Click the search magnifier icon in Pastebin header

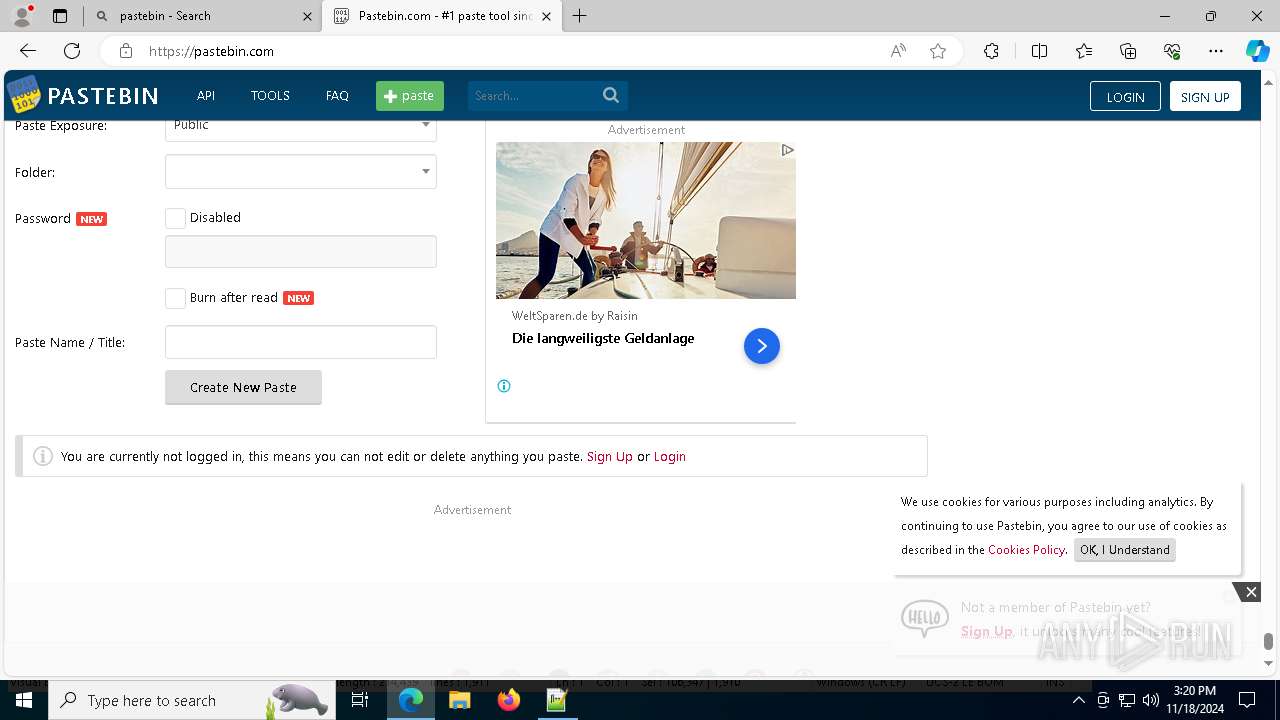611,95
